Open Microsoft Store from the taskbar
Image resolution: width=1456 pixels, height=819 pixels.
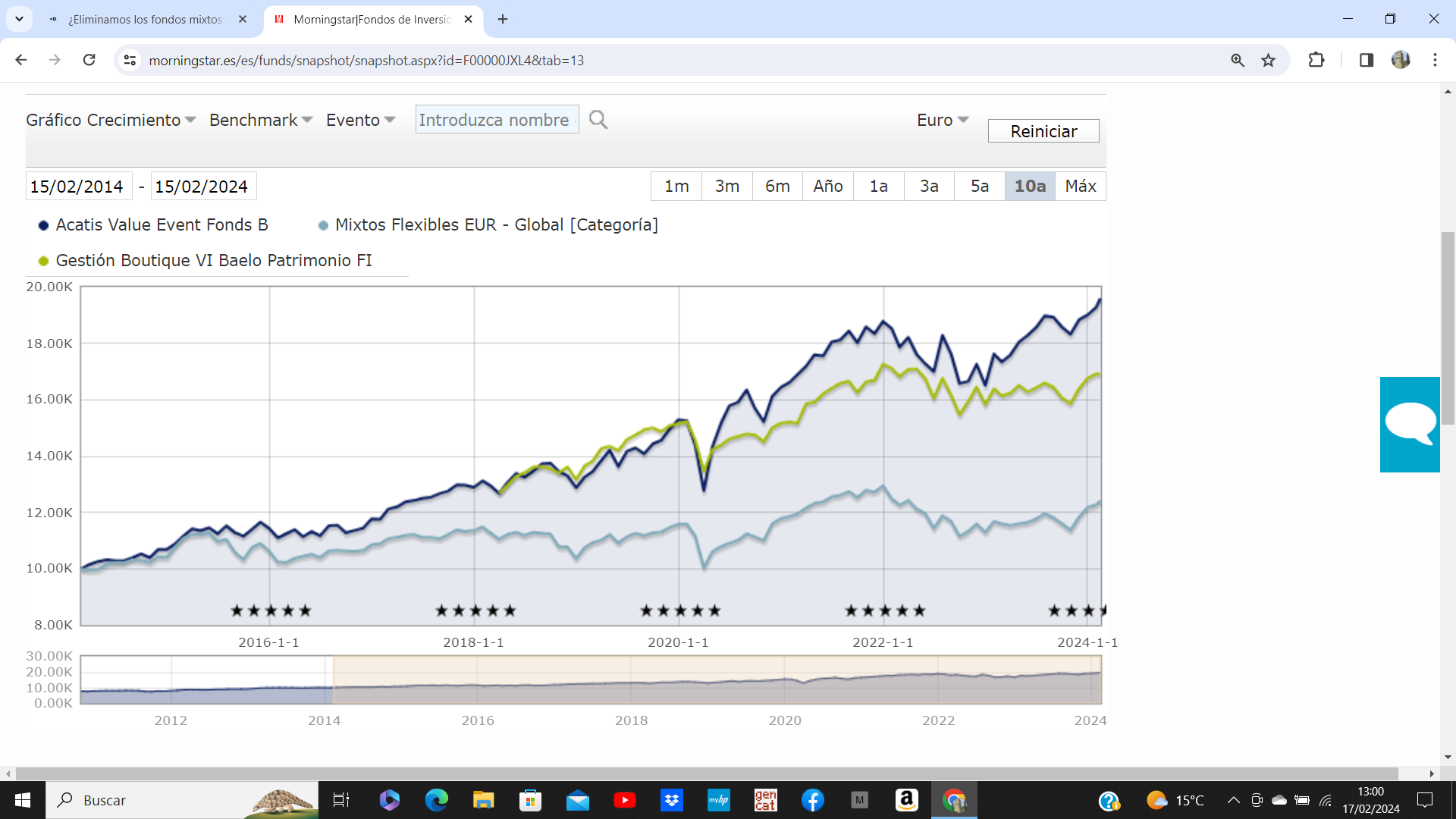pyautogui.click(x=531, y=800)
